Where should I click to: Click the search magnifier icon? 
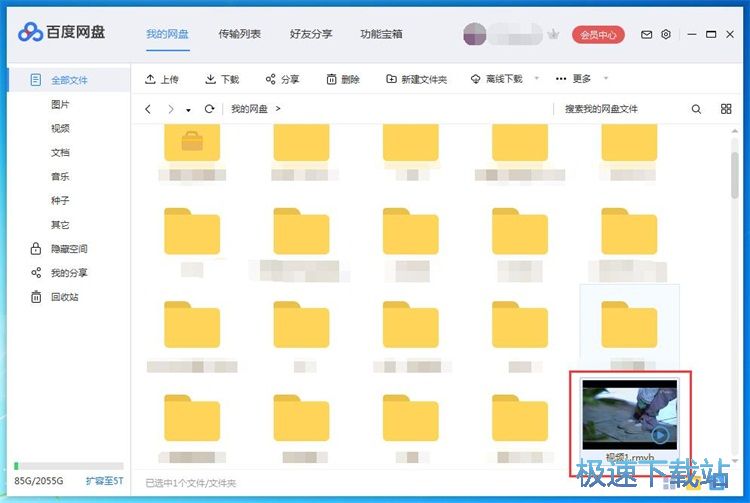[697, 109]
